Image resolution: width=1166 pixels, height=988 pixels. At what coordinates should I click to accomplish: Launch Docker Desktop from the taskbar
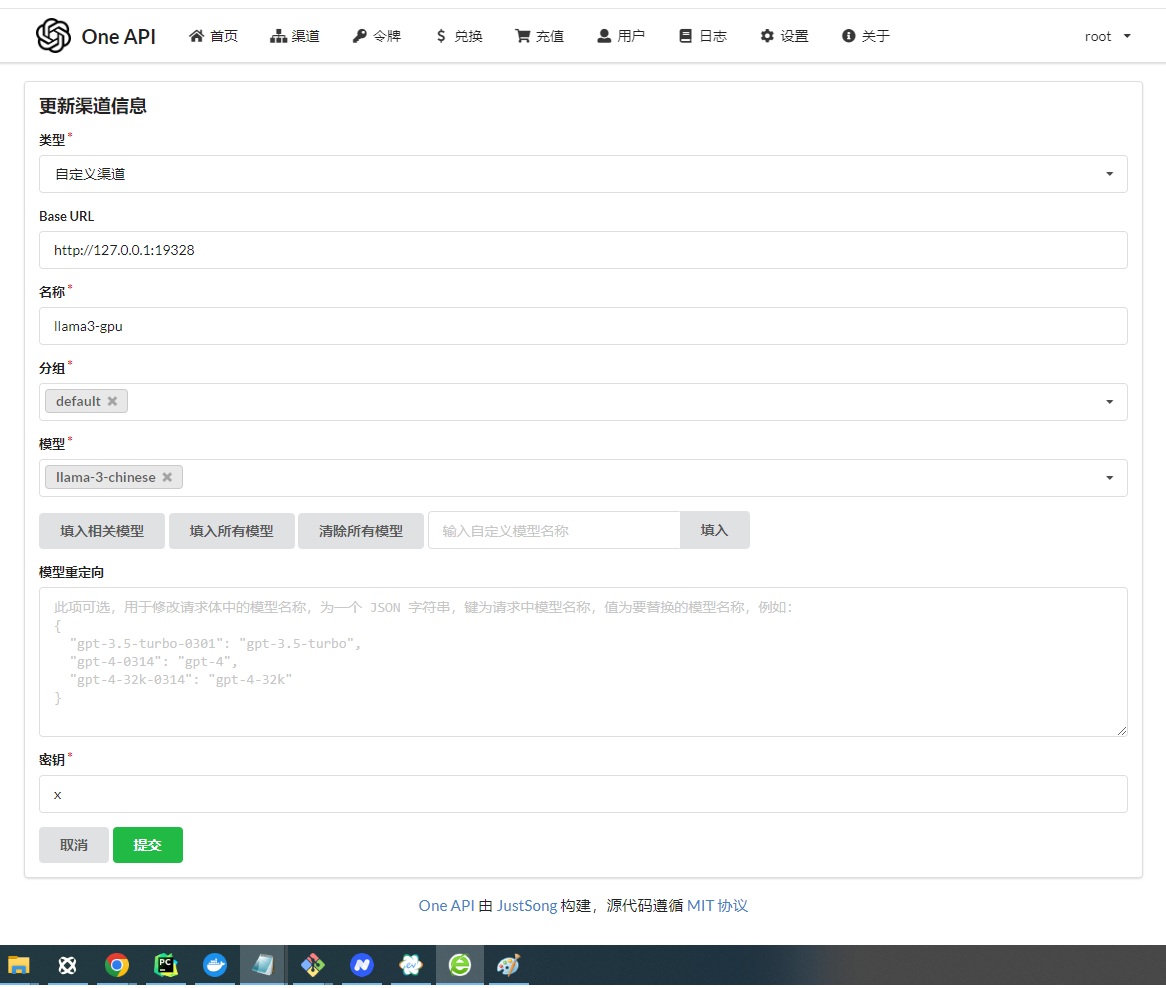pyautogui.click(x=215, y=965)
